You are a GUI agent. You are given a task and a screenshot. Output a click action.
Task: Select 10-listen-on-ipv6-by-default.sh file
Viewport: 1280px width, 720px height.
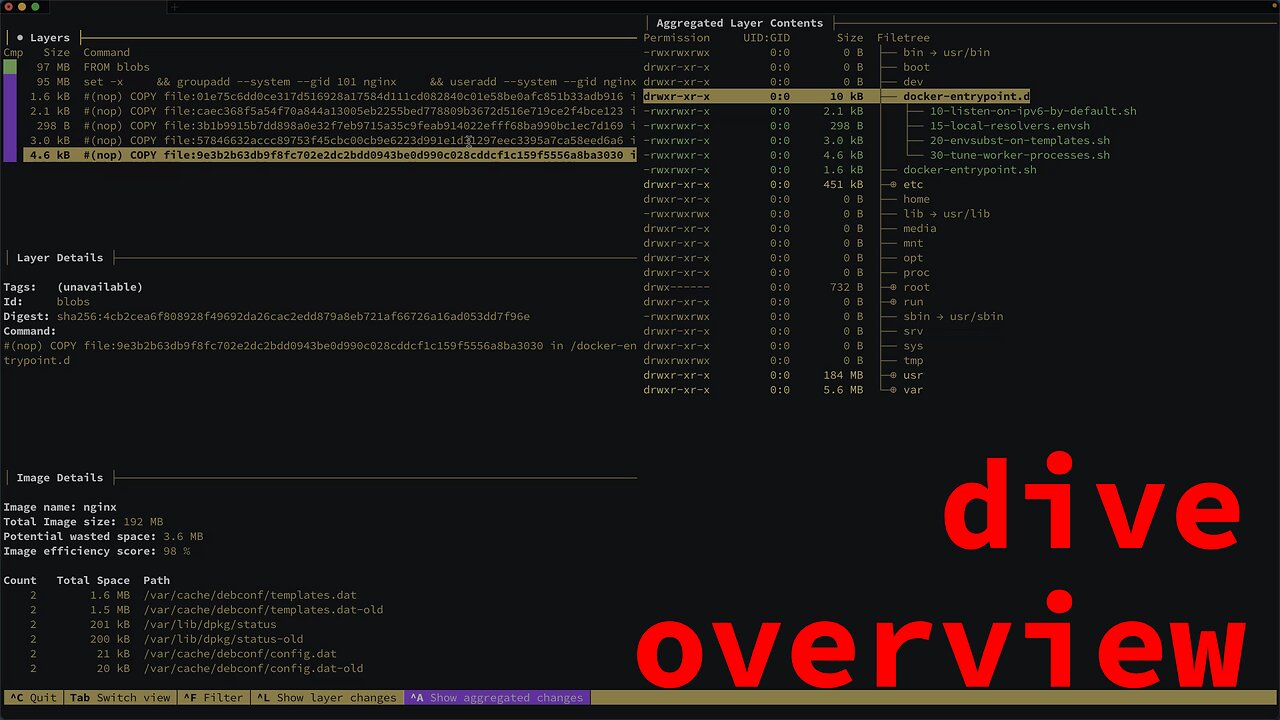point(1033,111)
